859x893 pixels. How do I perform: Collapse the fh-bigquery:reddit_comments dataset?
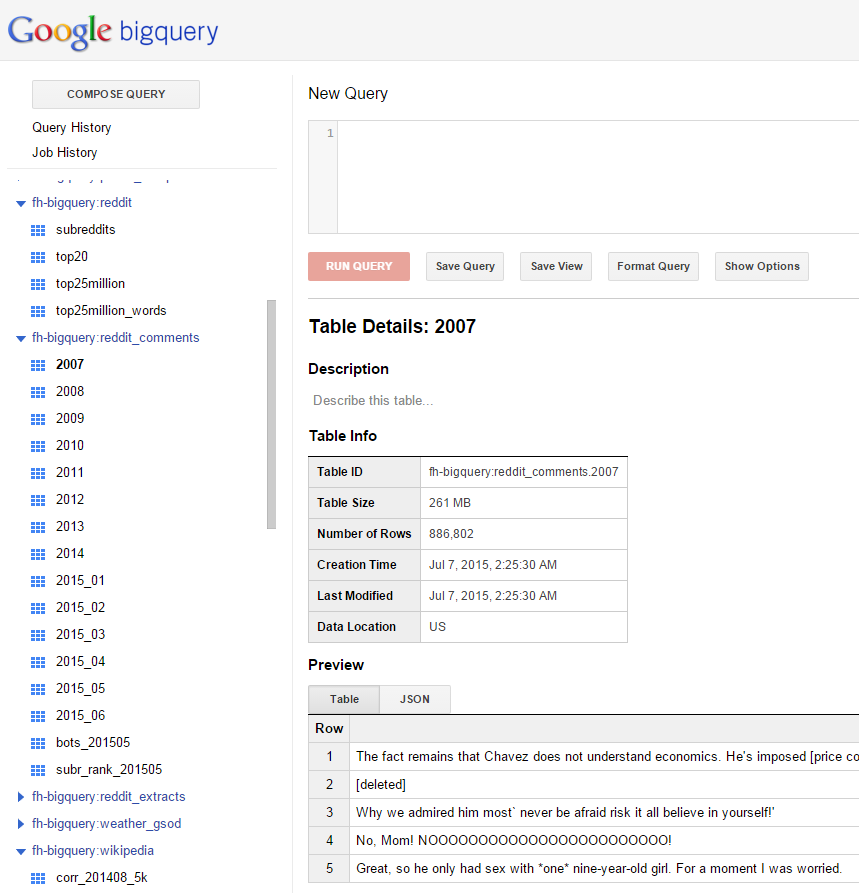pyautogui.click(x=21, y=338)
